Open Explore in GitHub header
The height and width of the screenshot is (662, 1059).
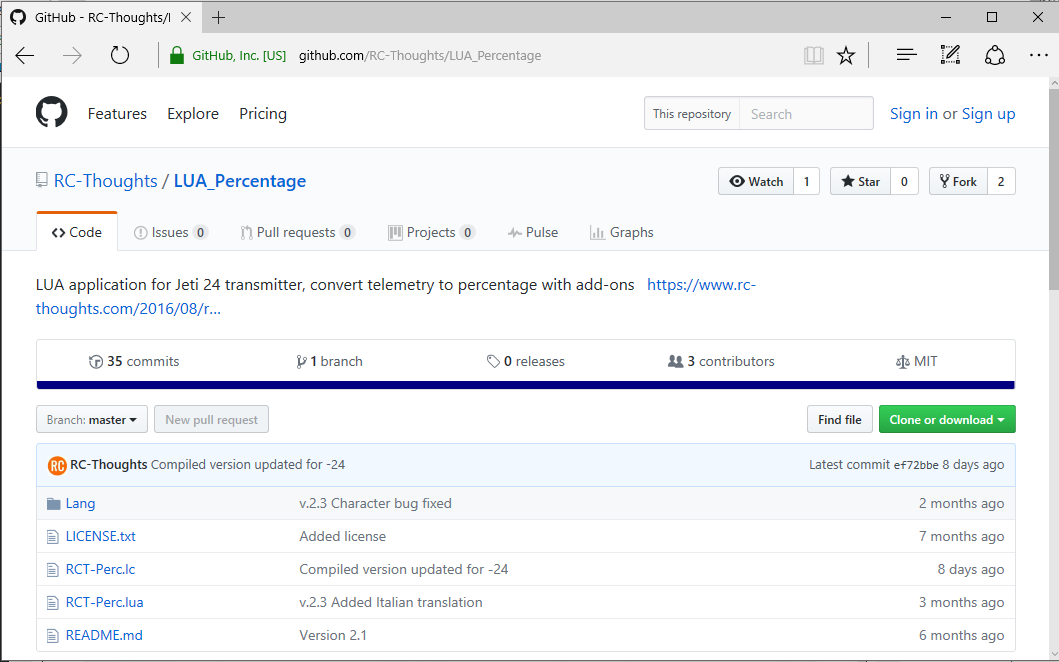(x=193, y=113)
